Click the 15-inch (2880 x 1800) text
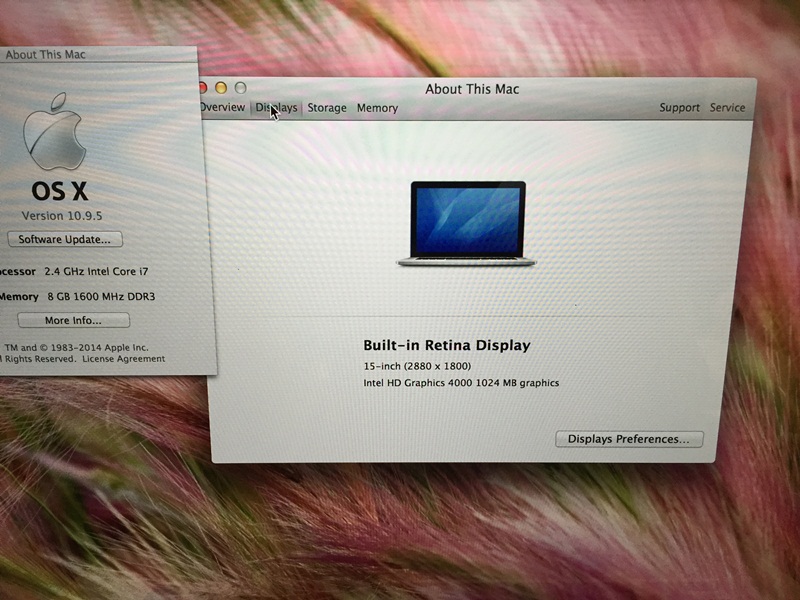Screen dimensions: 800x600 (417, 366)
